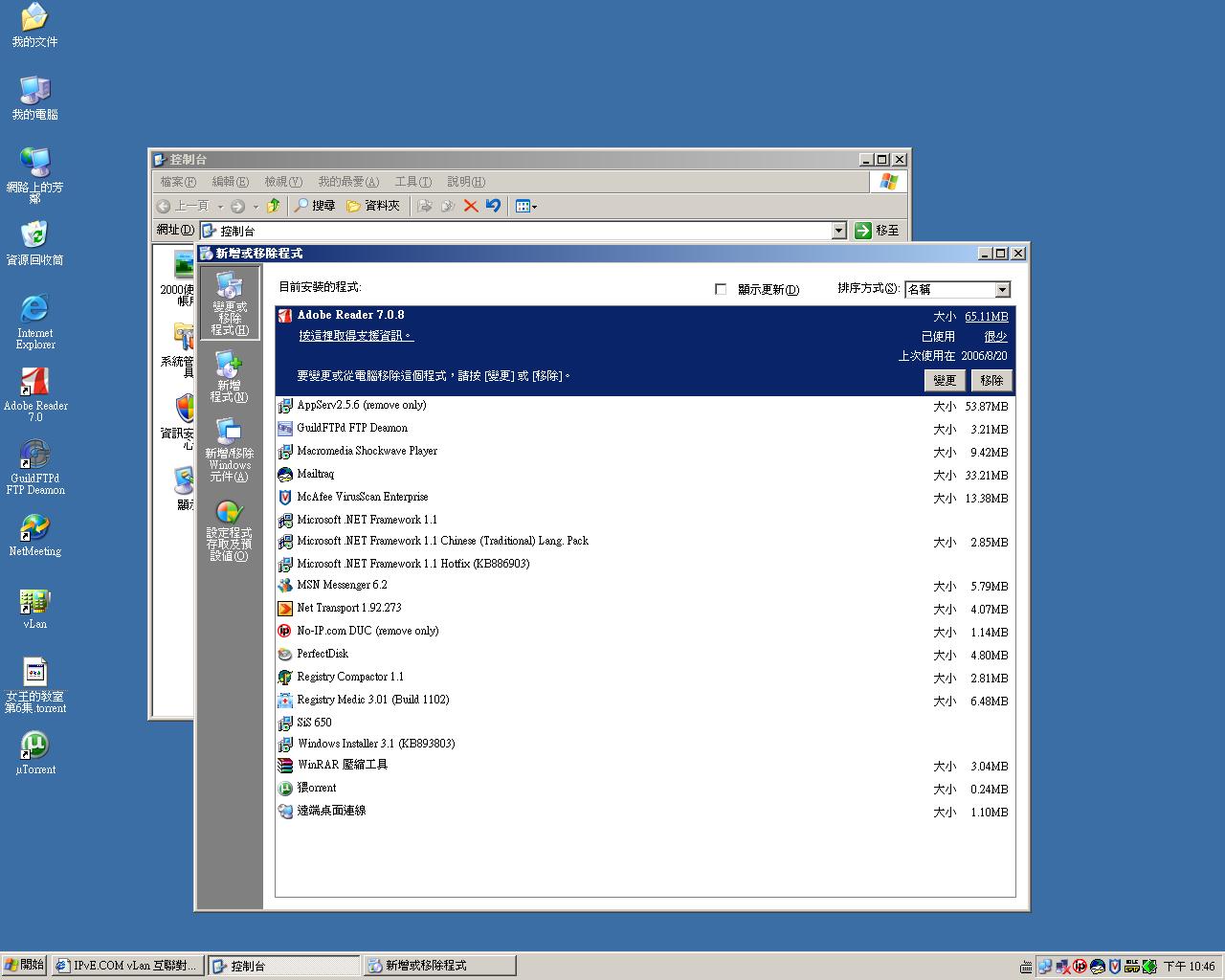Image resolution: width=1225 pixels, height=980 pixels.
Task: Click the Registry Medic 3.01 icon
Action: 284,701
